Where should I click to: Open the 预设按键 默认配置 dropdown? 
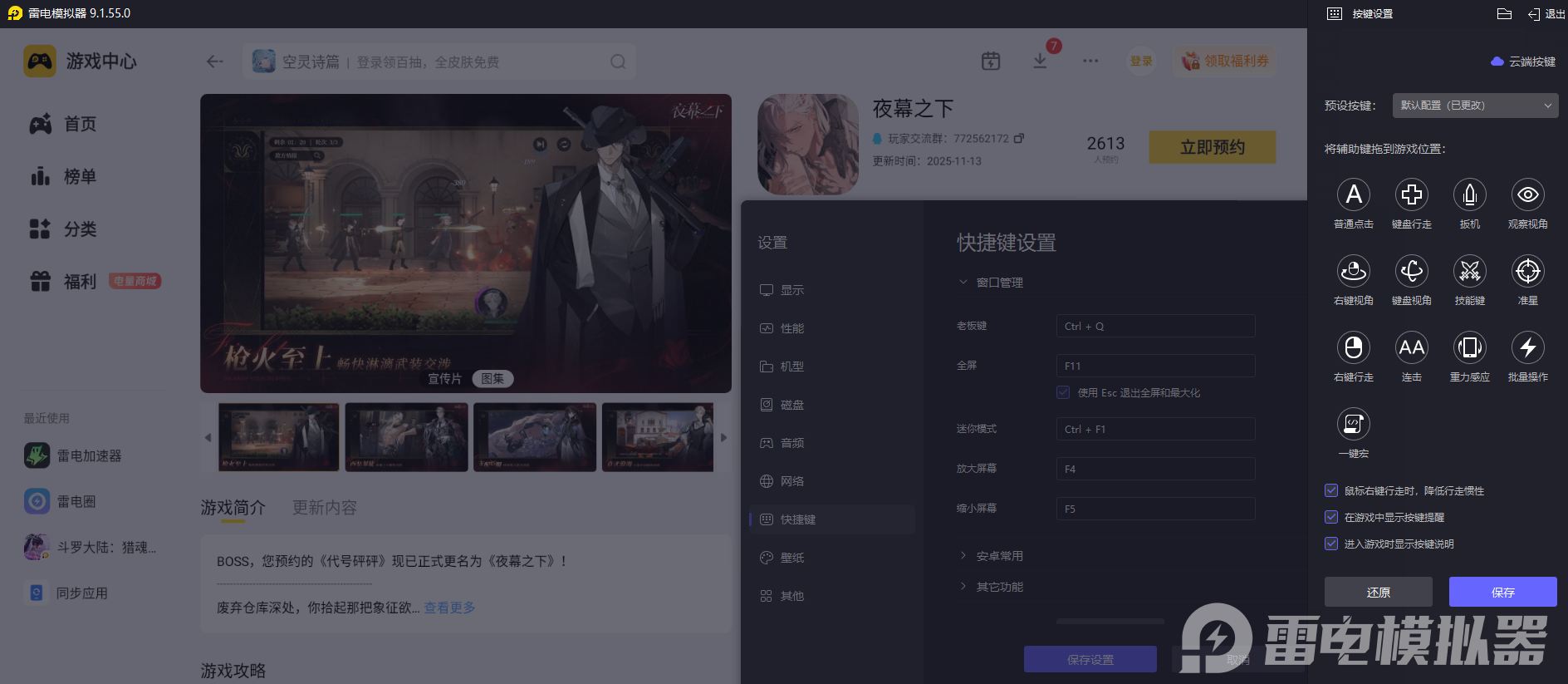click(x=1475, y=106)
